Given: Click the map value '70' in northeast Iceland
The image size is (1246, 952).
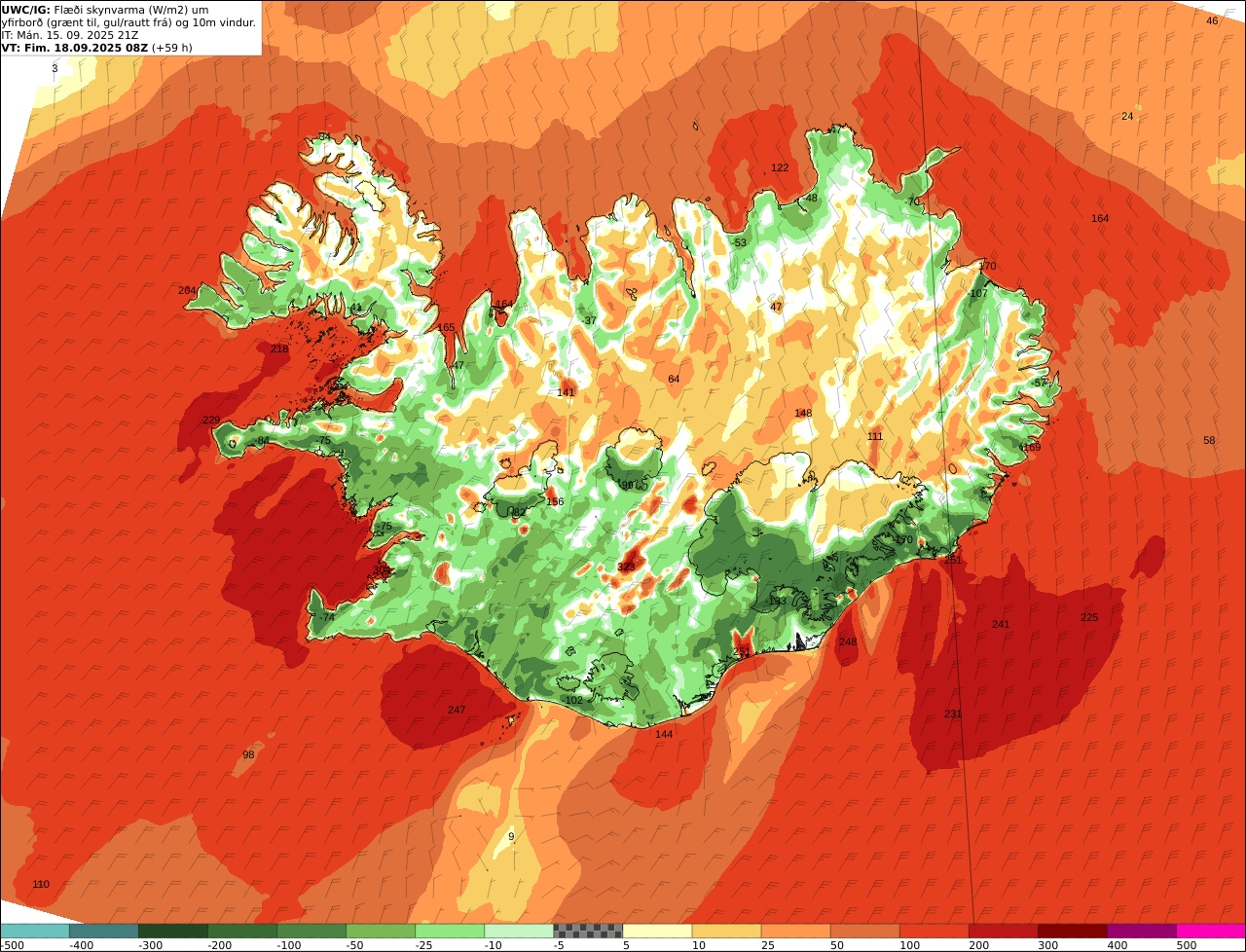Looking at the screenshot, I should [913, 201].
